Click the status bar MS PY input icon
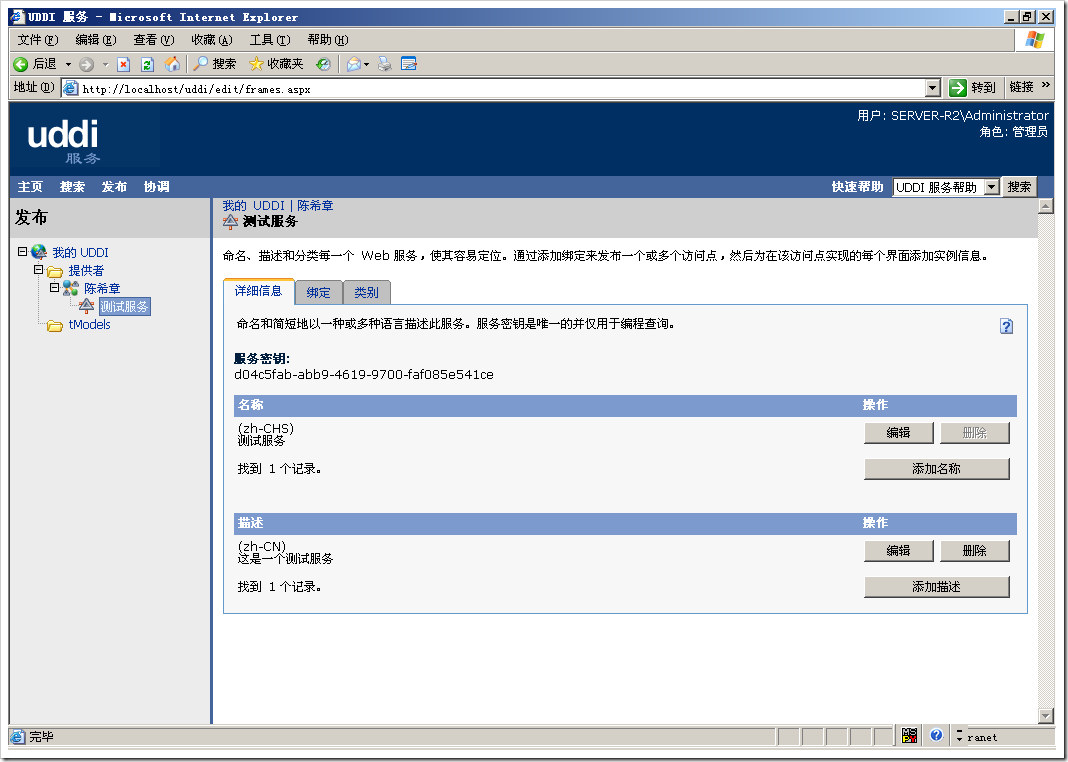The width and height of the screenshot is (1068, 762). (x=909, y=735)
